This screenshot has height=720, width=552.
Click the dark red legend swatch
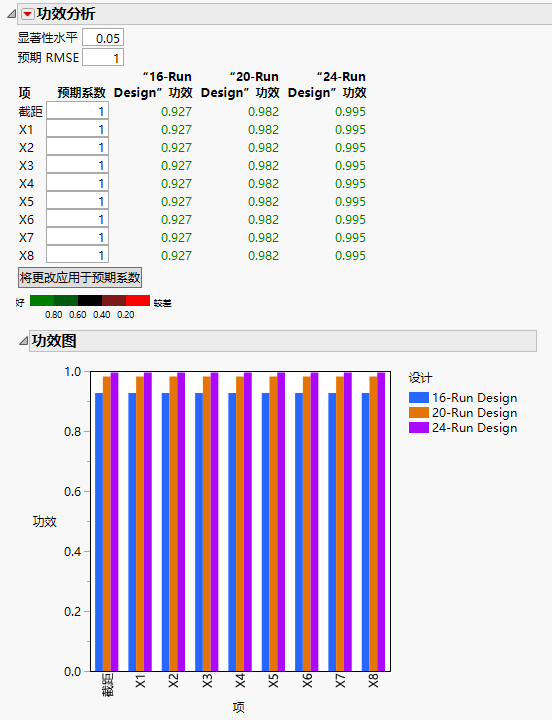(x=114, y=301)
